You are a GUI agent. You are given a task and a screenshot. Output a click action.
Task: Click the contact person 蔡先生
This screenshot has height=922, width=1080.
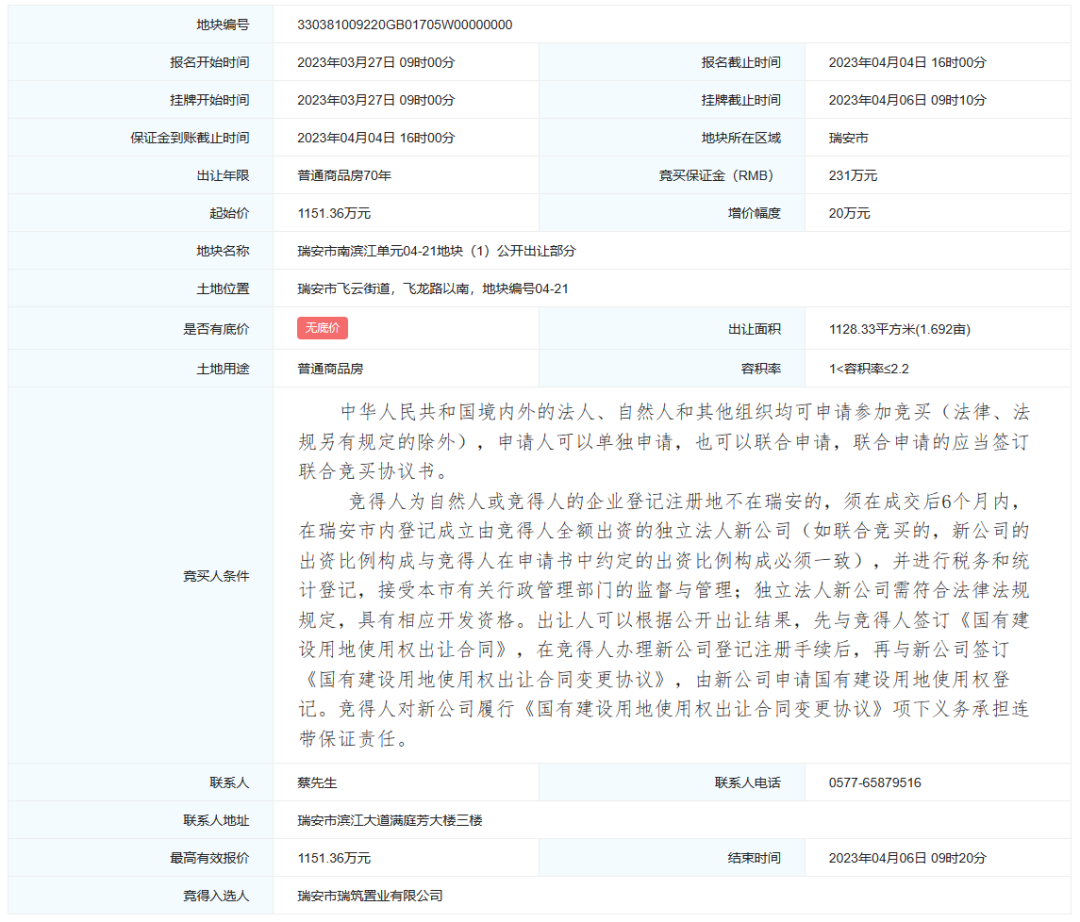coord(317,783)
